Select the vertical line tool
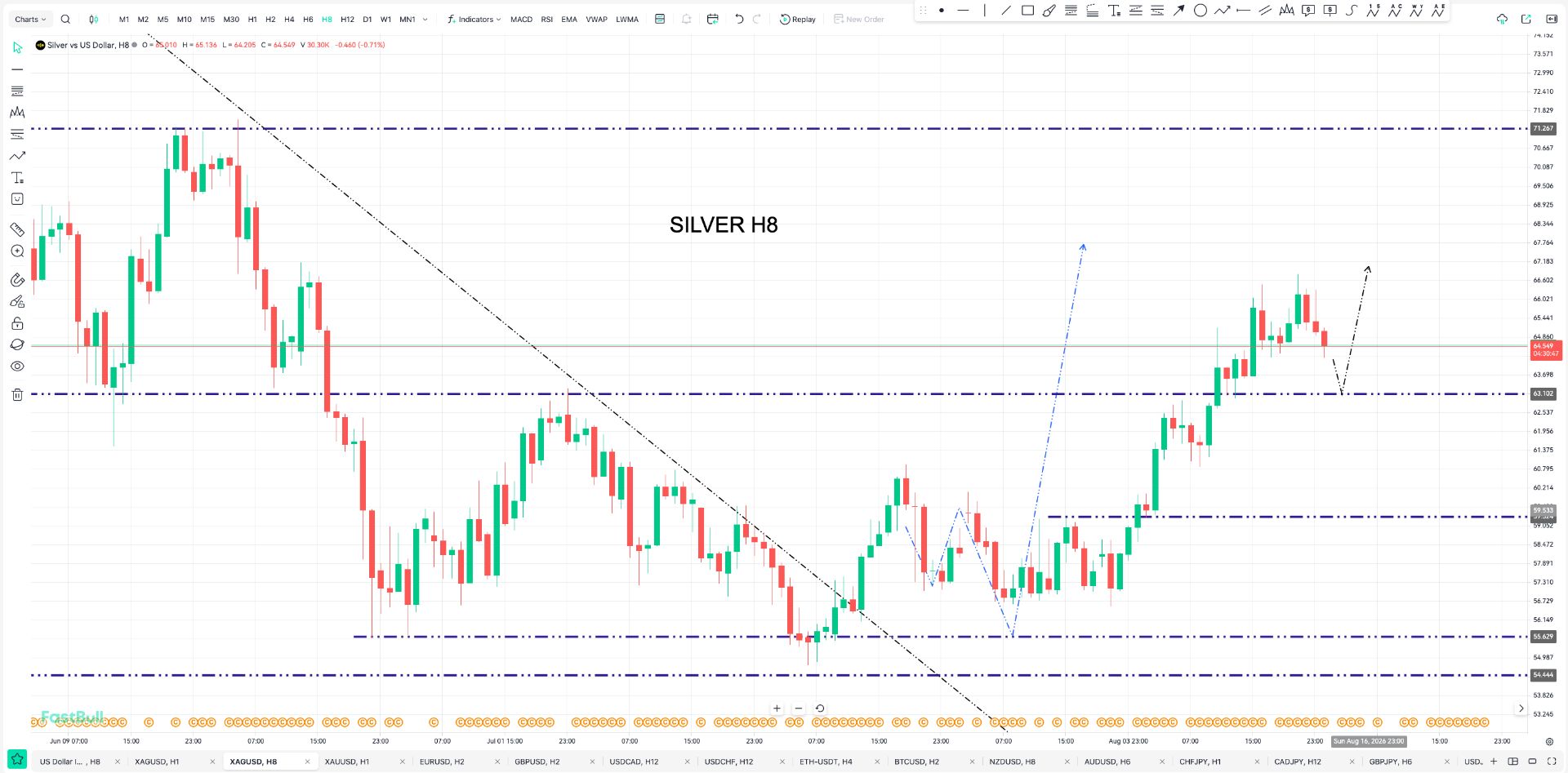 (984, 11)
